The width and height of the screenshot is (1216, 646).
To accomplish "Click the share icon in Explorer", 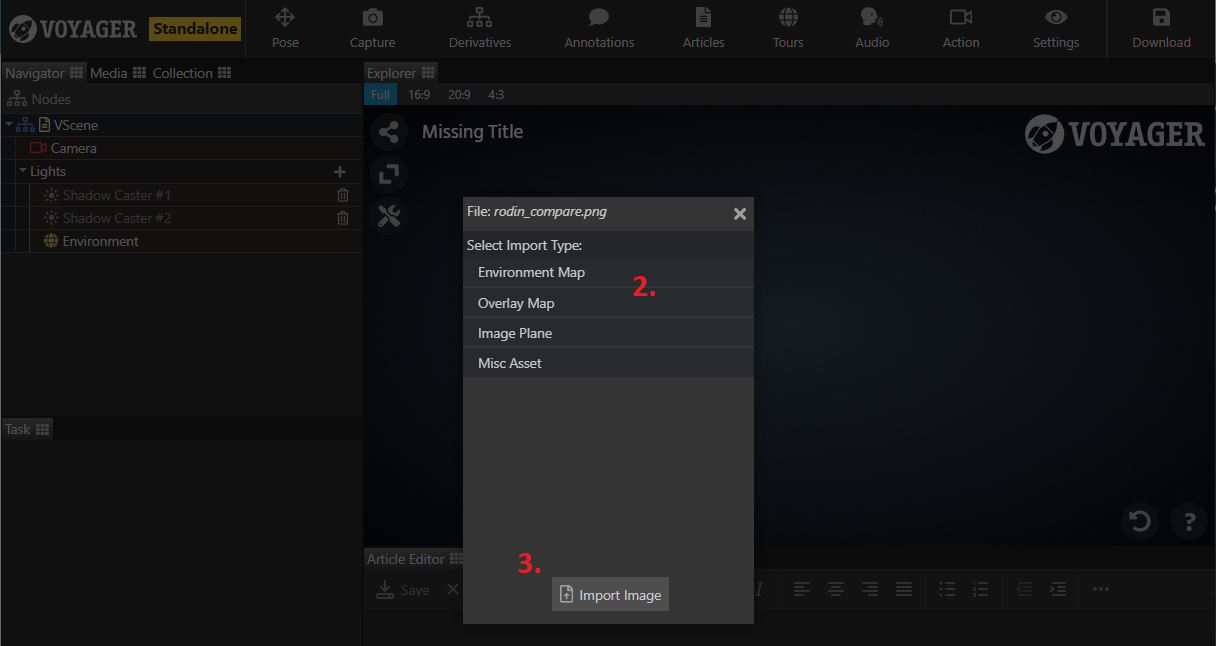I will click(x=389, y=132).
